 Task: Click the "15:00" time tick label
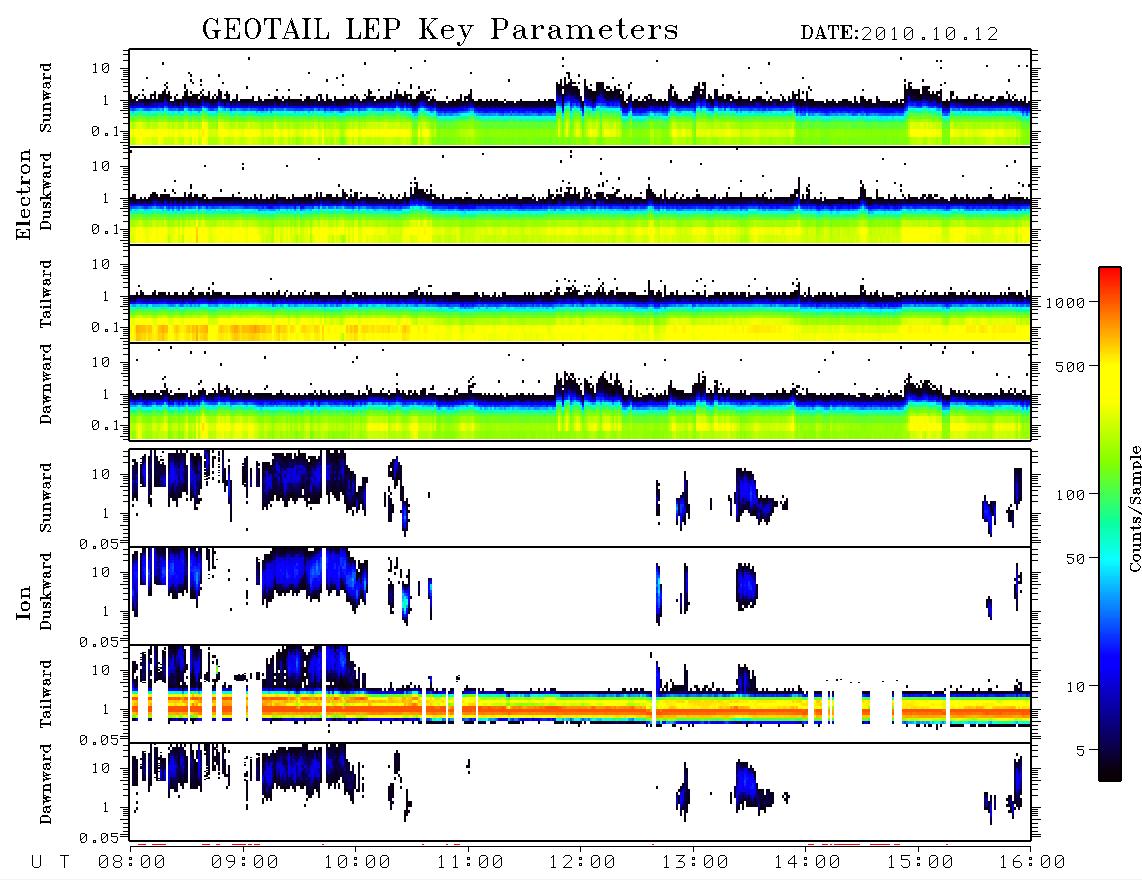[920, 863]
